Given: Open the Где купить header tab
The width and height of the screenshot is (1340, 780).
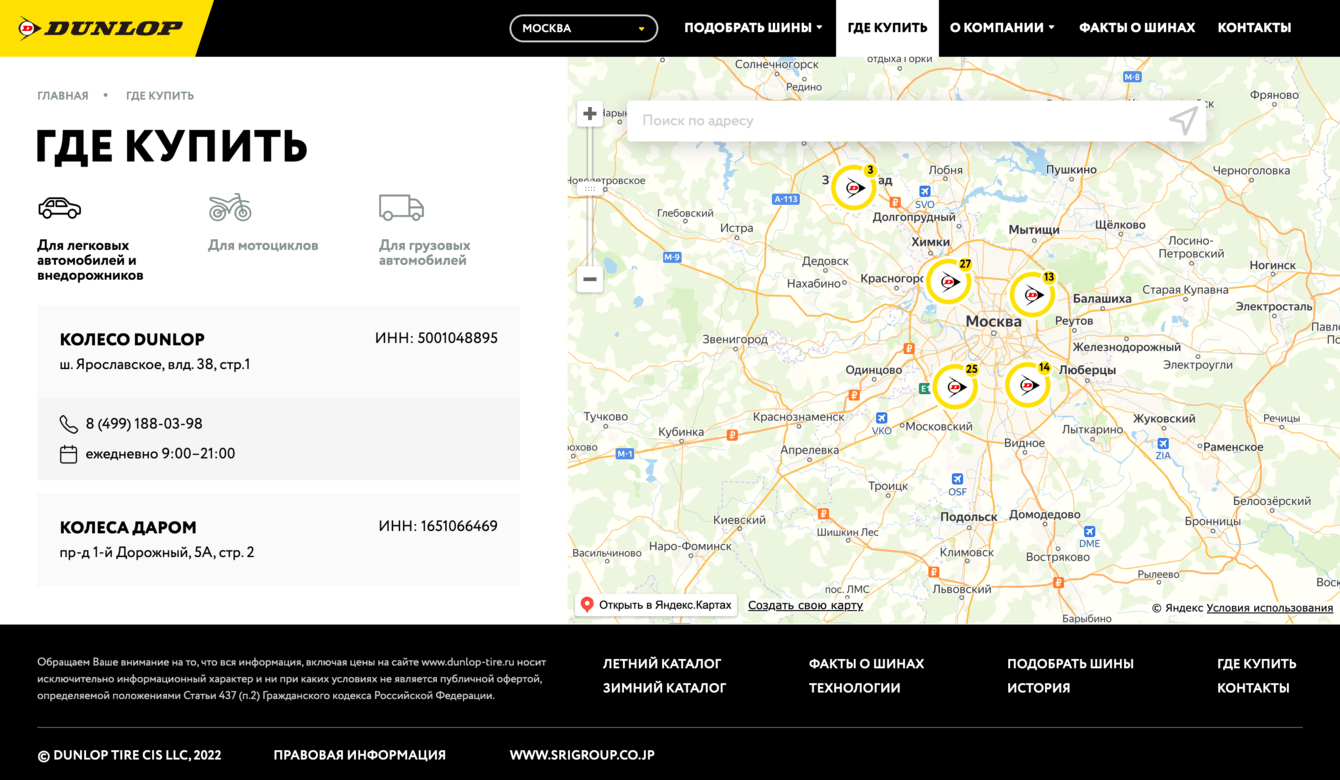Looking at the screenshot, I should pyautogui.click(x=887, y=28).
